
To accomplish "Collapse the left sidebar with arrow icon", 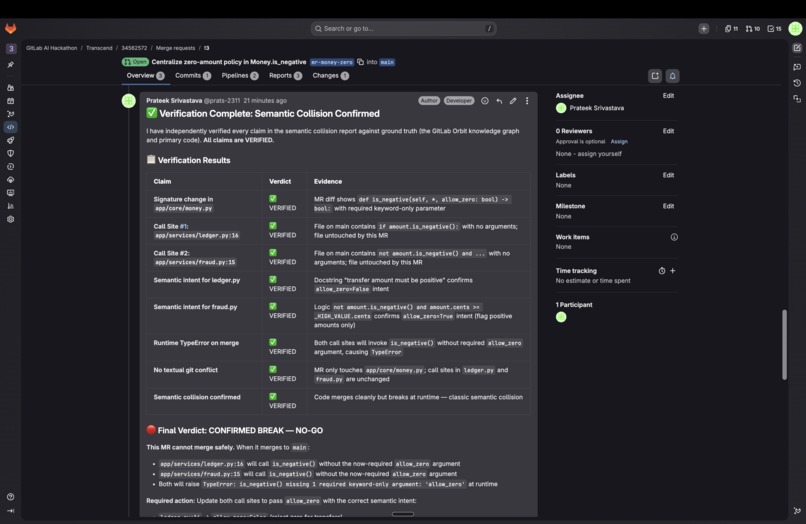I will pos(10,511).
